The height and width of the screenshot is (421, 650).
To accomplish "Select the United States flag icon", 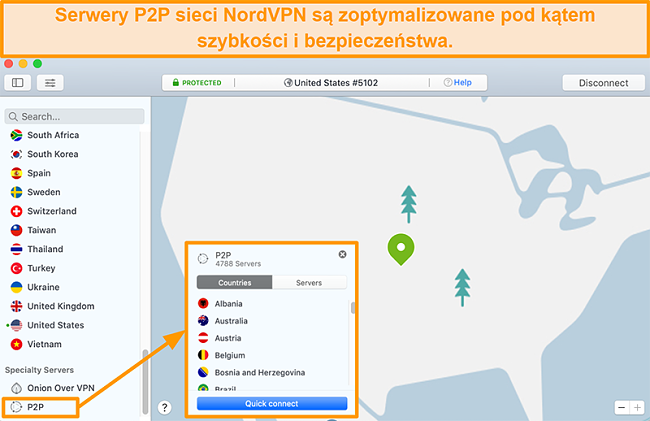I will click(x=17, y=325).
